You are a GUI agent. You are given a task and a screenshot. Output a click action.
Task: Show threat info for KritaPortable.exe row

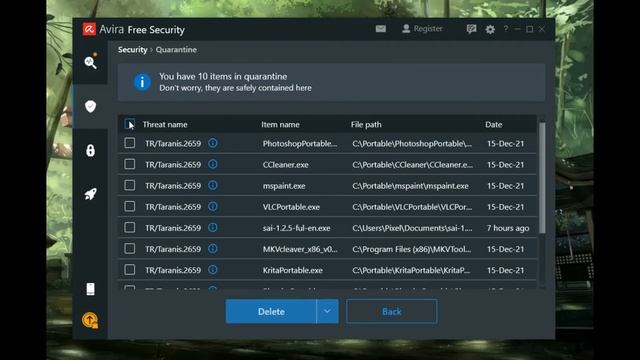213,270
